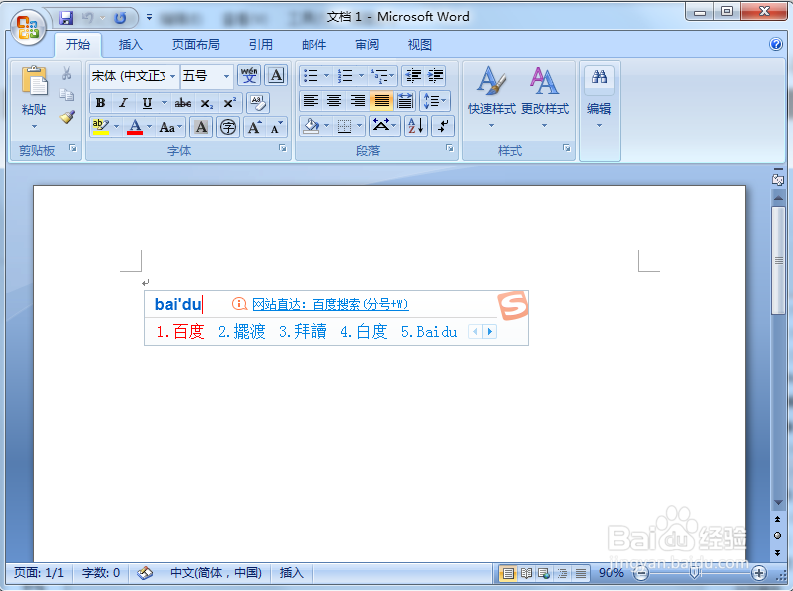Shrink font size with the smaller A
793x591 pixels.
[x=276, y=127]
